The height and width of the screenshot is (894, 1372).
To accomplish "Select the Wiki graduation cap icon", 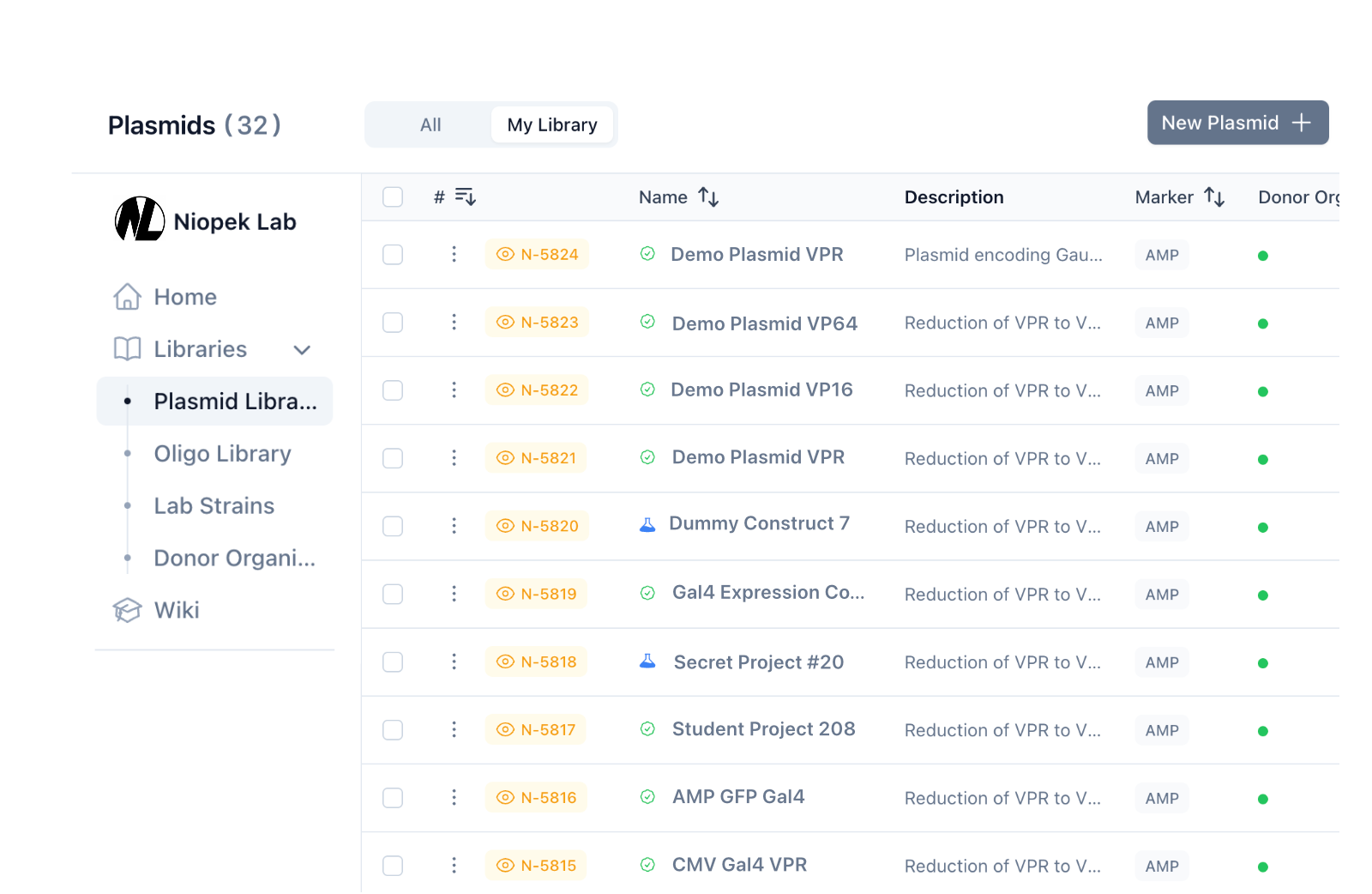I will tap(127, 610).
